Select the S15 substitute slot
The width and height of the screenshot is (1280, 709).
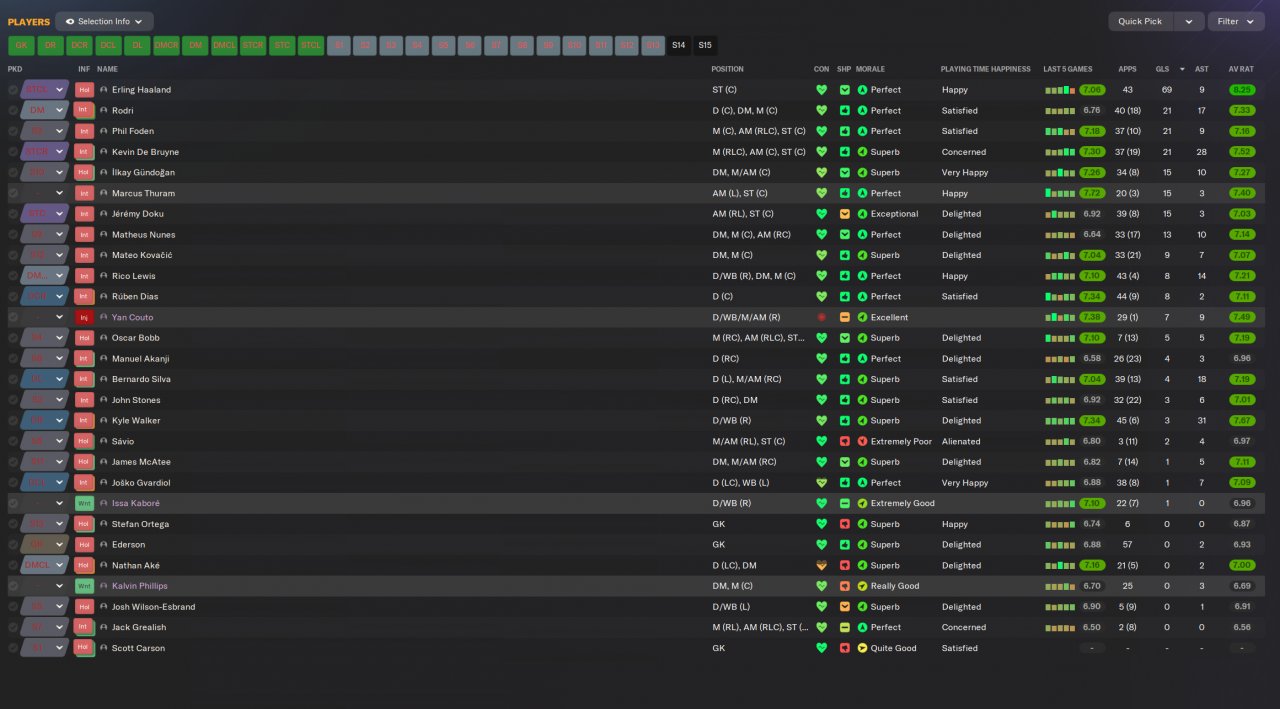705,45
